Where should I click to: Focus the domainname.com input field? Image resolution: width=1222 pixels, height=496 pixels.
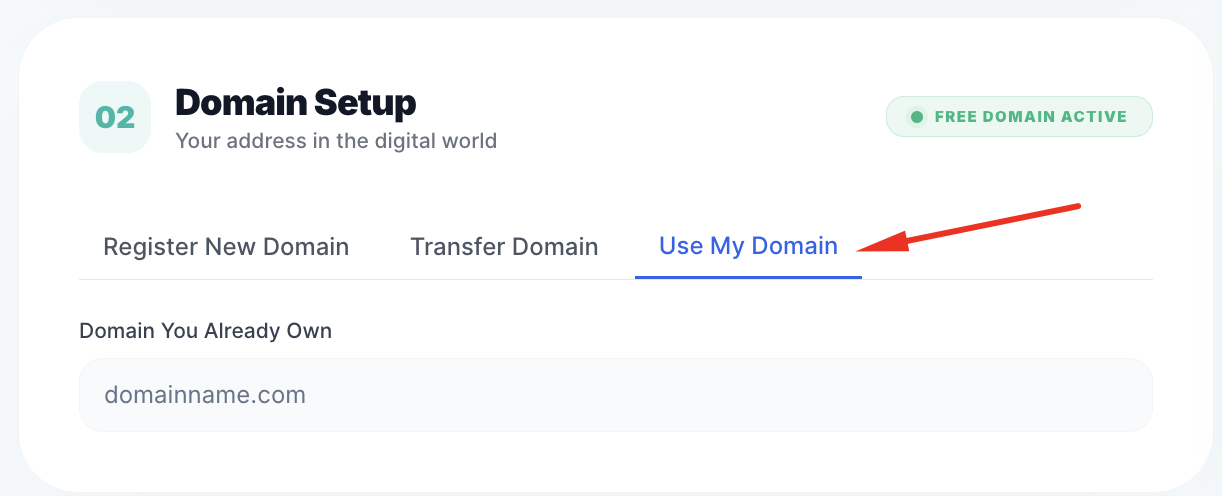pyautogui.click(x=615, y=395)
